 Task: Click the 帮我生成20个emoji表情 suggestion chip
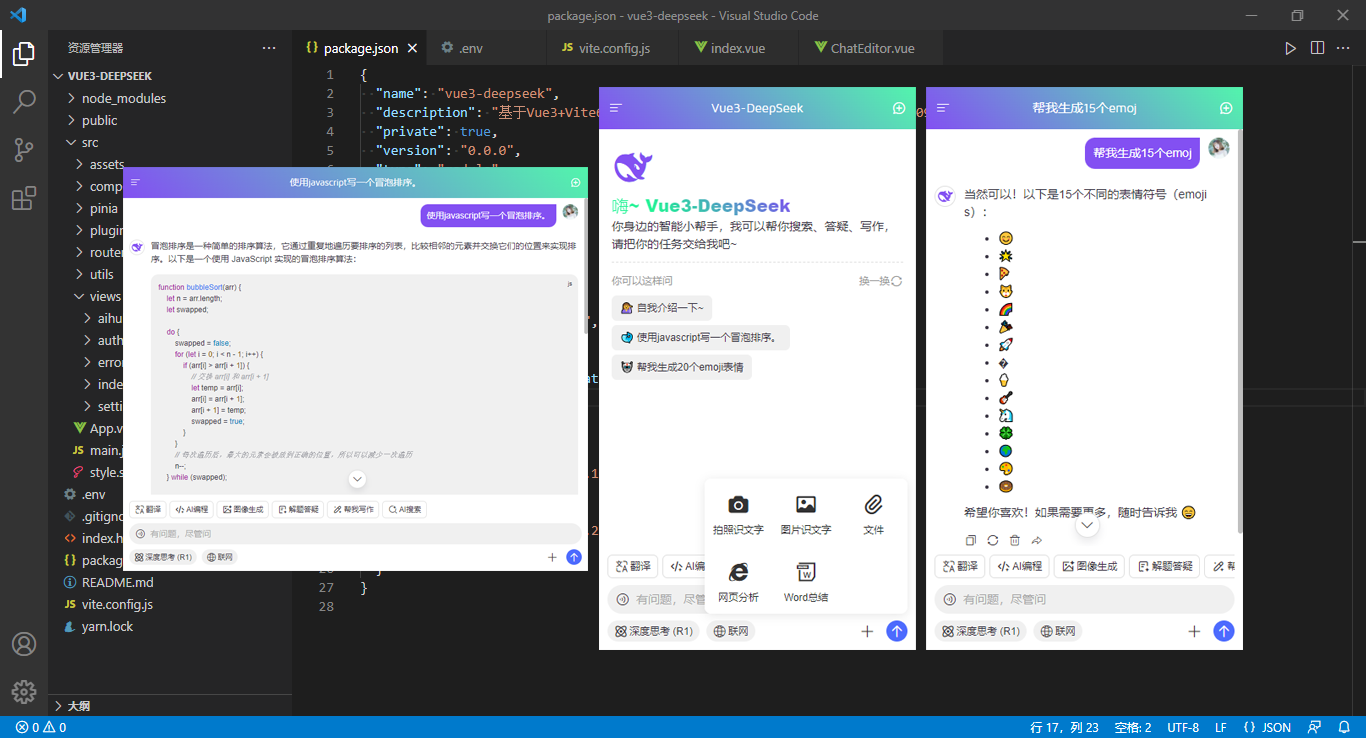682,367
